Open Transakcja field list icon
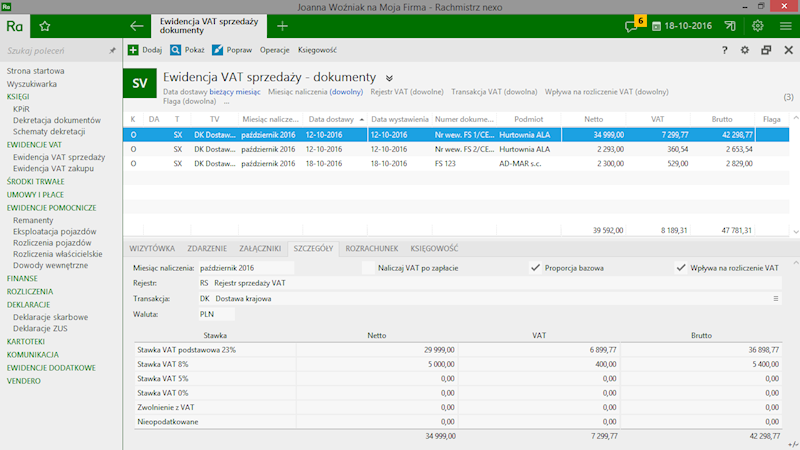Viewport: 800px width, 450px height. (776, 298)
